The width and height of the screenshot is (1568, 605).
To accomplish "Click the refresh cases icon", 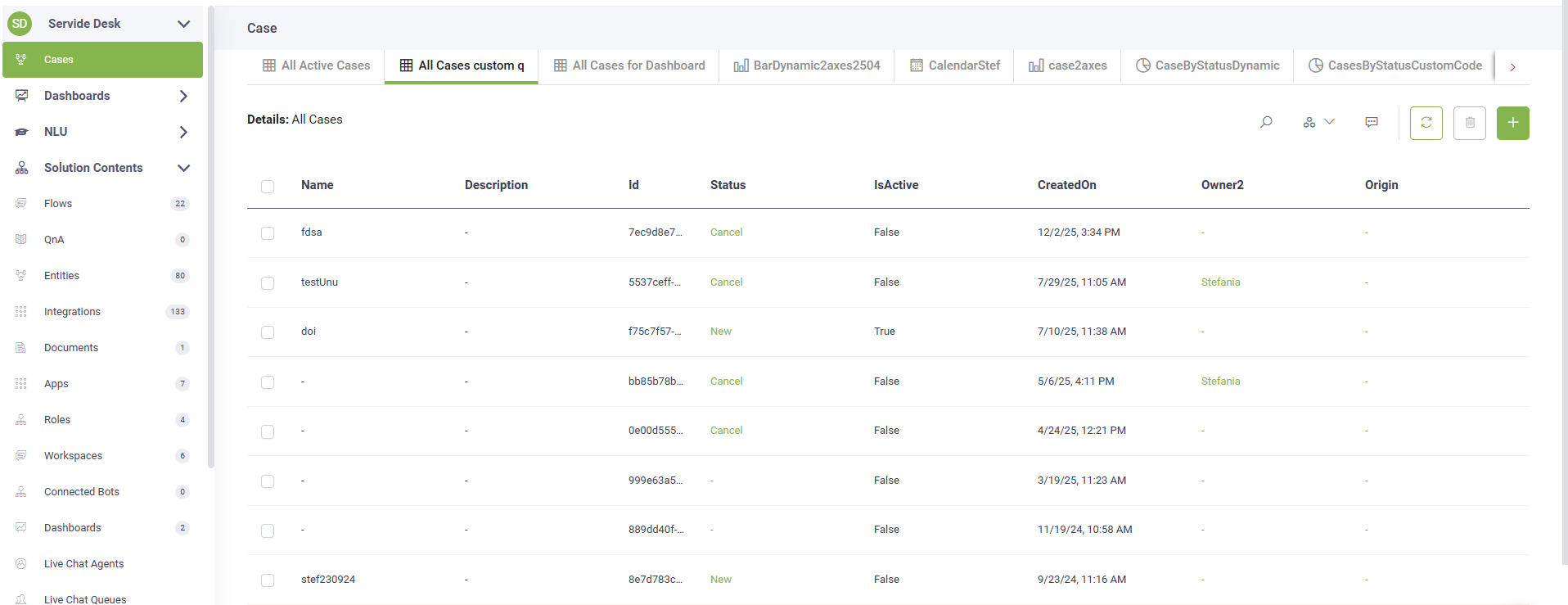I will 1426,123.
